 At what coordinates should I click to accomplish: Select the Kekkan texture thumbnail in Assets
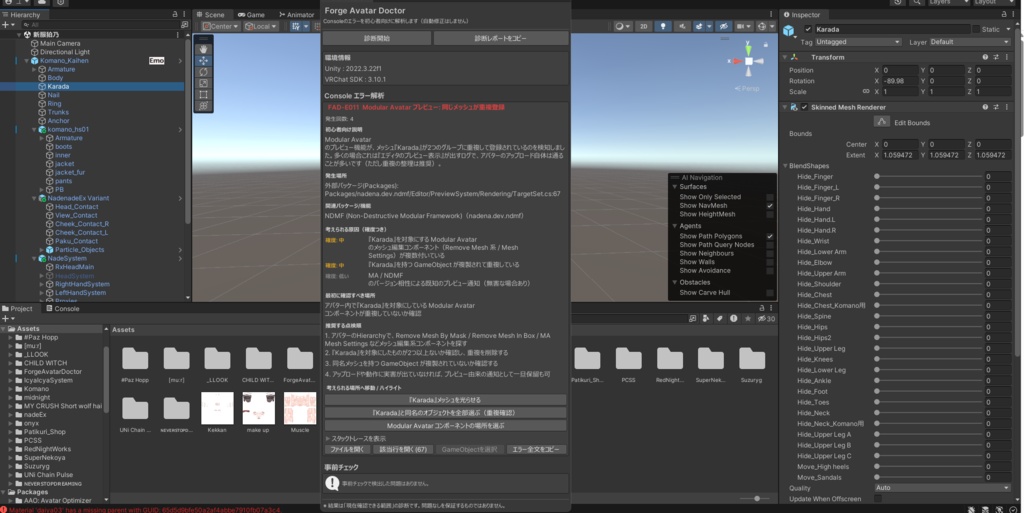pyautogui.click(x=217, y=409)
